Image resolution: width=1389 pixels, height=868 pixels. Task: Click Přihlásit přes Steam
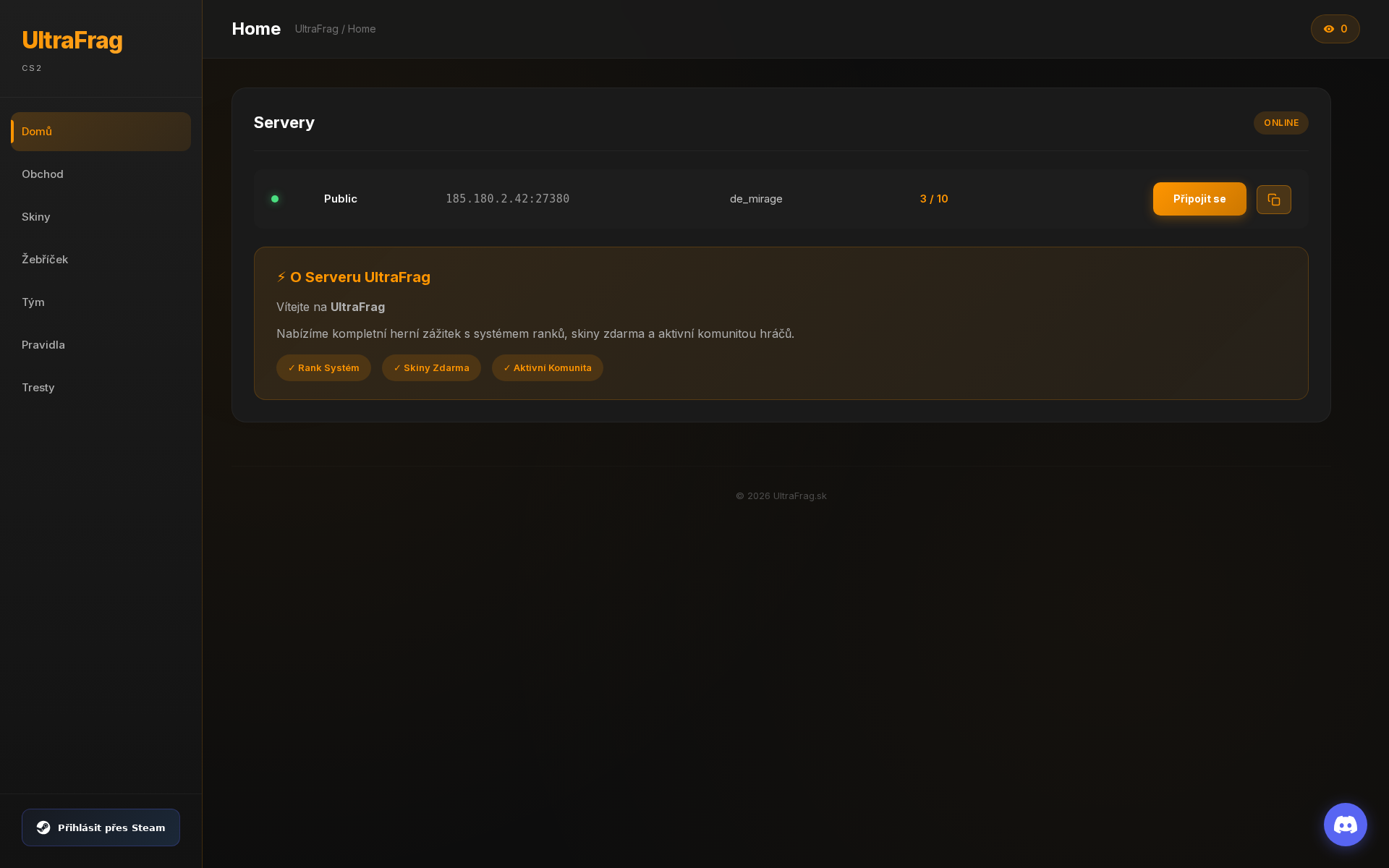[x=101, y=827]
